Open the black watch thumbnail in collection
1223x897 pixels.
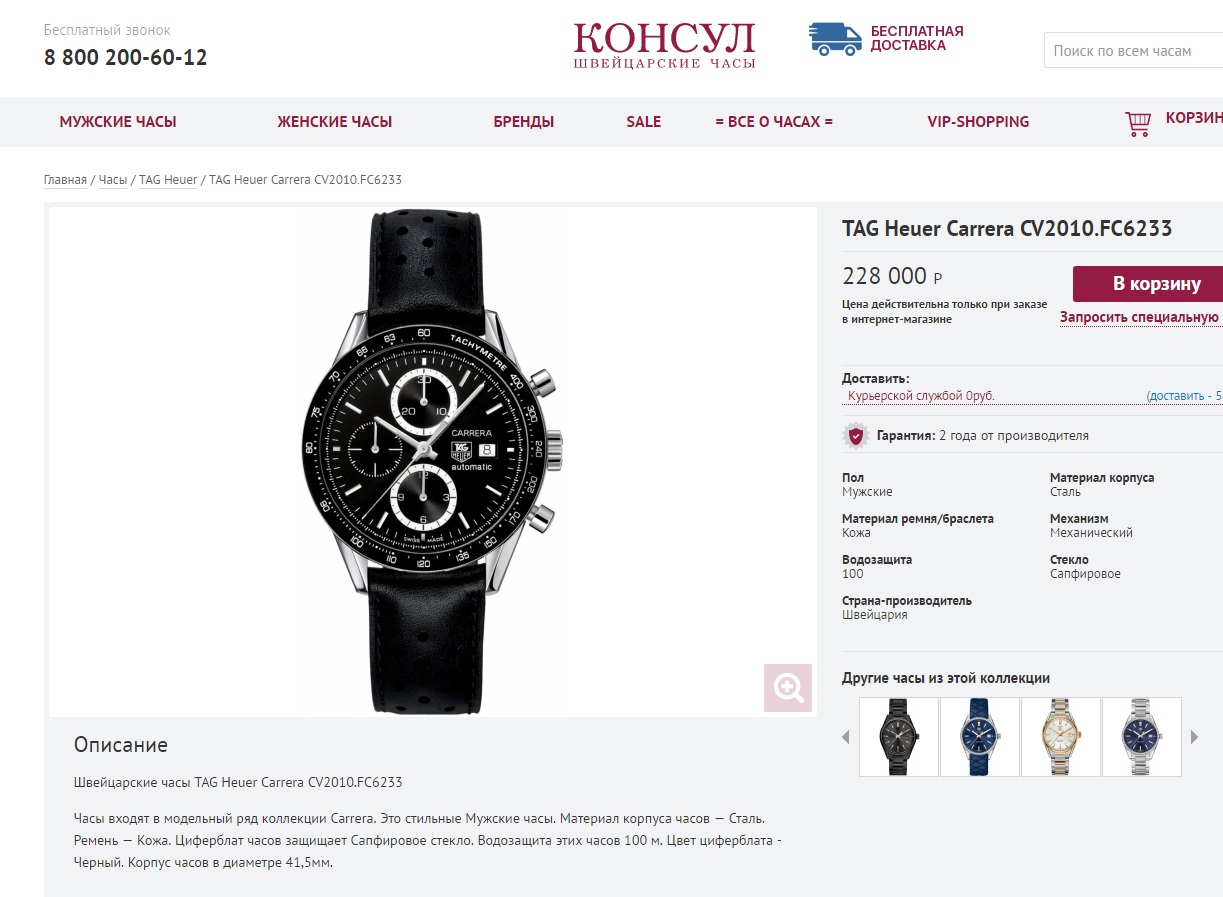coord(899,737)
